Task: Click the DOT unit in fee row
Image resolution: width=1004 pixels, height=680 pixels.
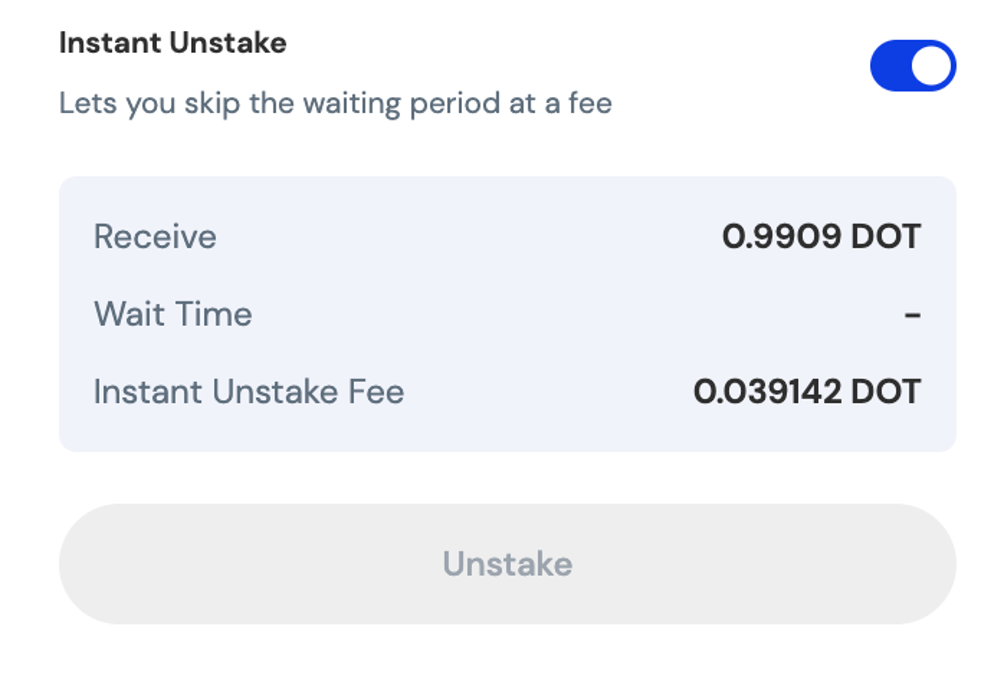Action: pos(886,391)
